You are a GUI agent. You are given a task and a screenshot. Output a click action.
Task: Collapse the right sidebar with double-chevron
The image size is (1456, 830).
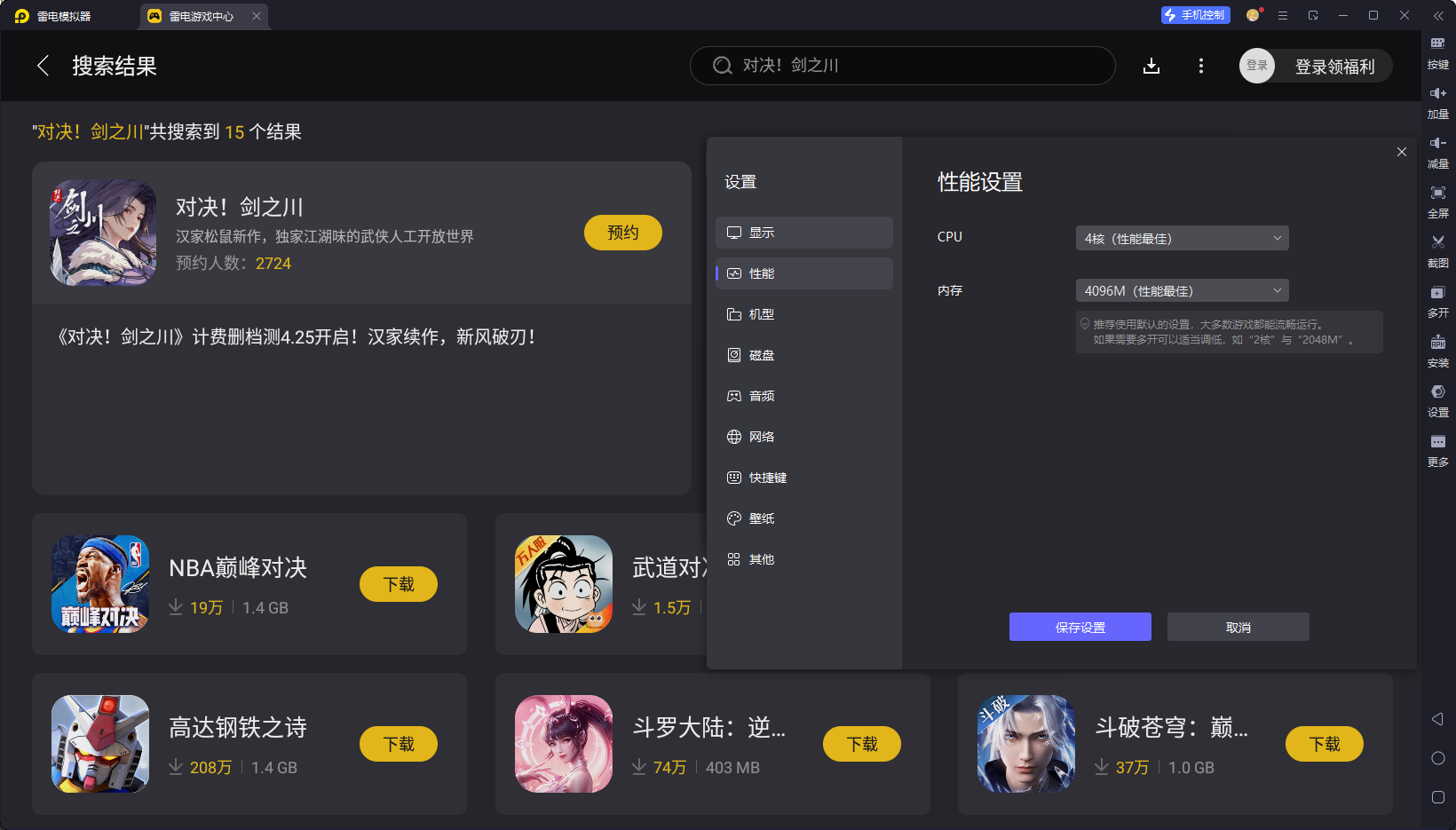[1438, 16]
